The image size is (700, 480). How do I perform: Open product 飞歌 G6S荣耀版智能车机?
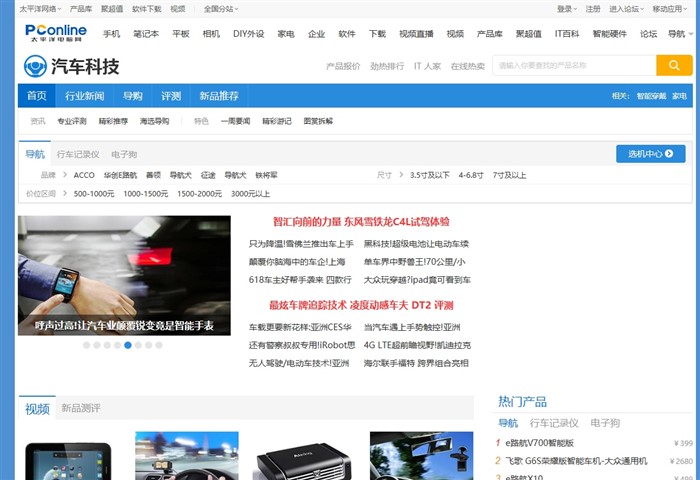pyautogui.click(x=576, y=461)
